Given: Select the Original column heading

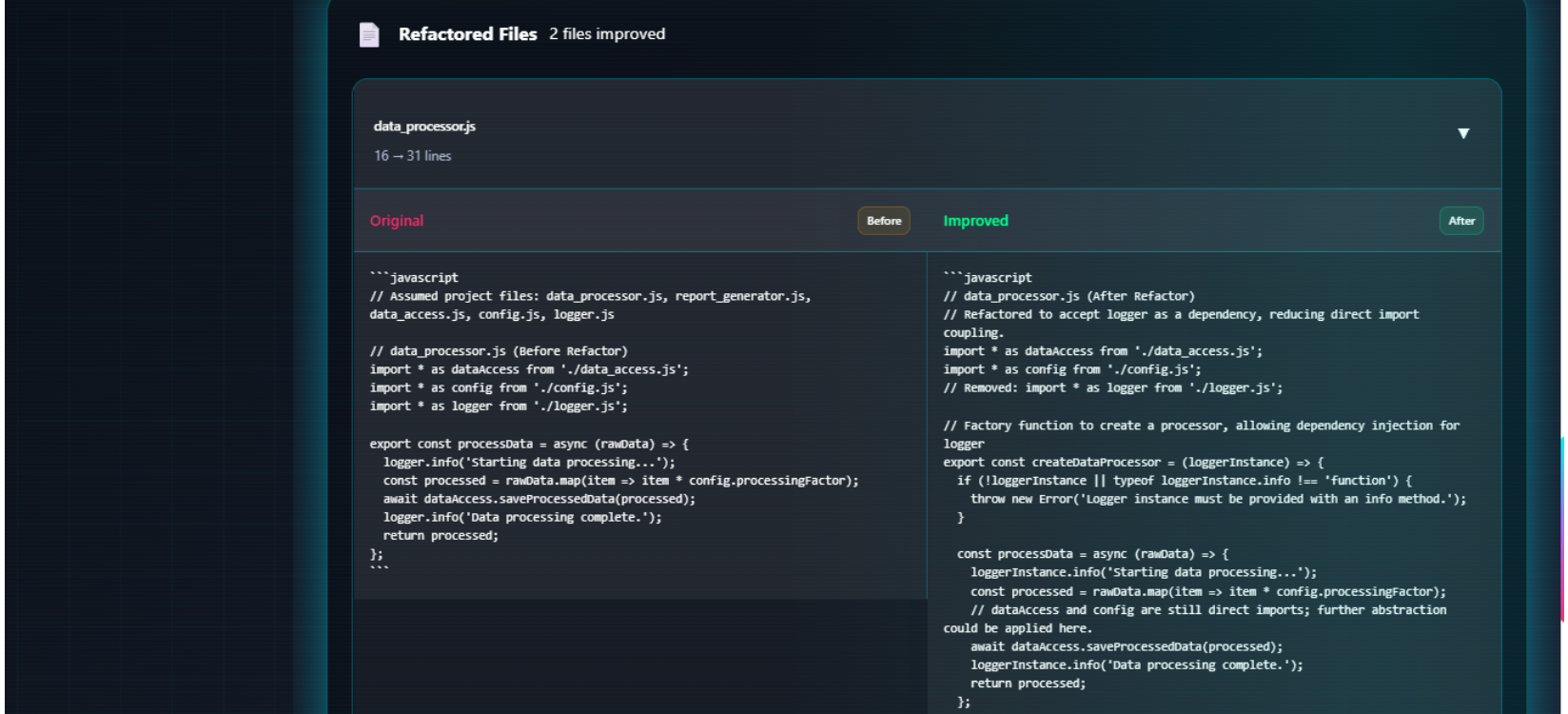Looking at the screenshot, I should tap(397, 221).
